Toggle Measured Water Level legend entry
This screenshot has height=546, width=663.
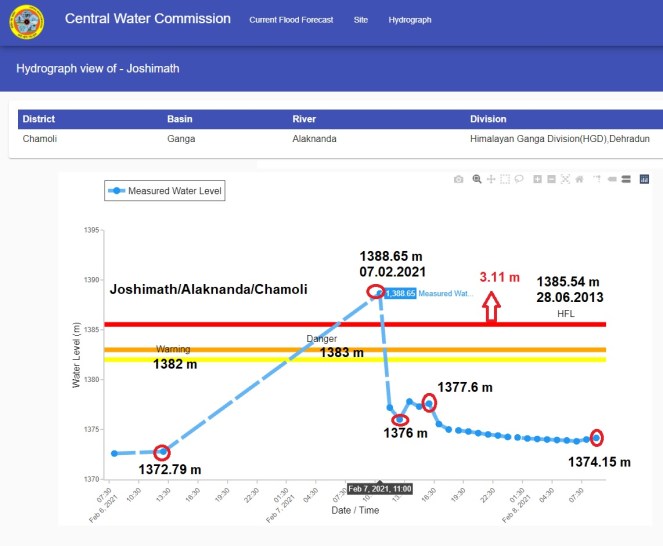165,190
